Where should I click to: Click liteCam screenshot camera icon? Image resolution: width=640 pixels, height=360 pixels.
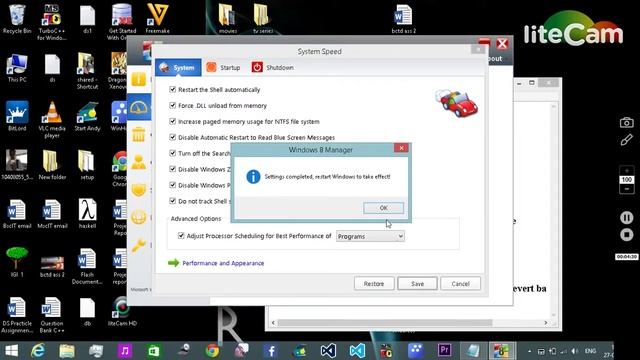tap(627, 122)
